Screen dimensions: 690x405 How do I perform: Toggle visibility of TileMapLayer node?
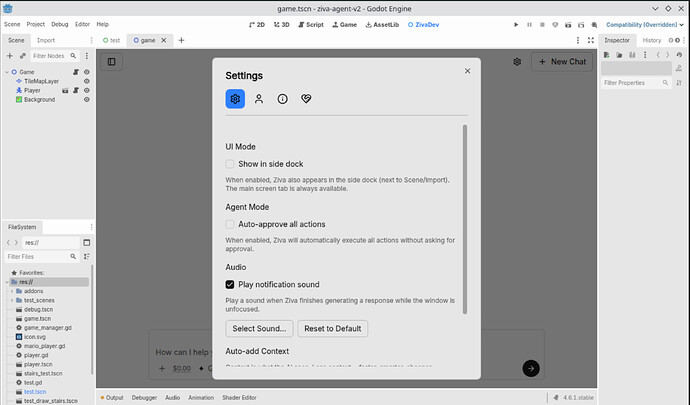point(87,81)
